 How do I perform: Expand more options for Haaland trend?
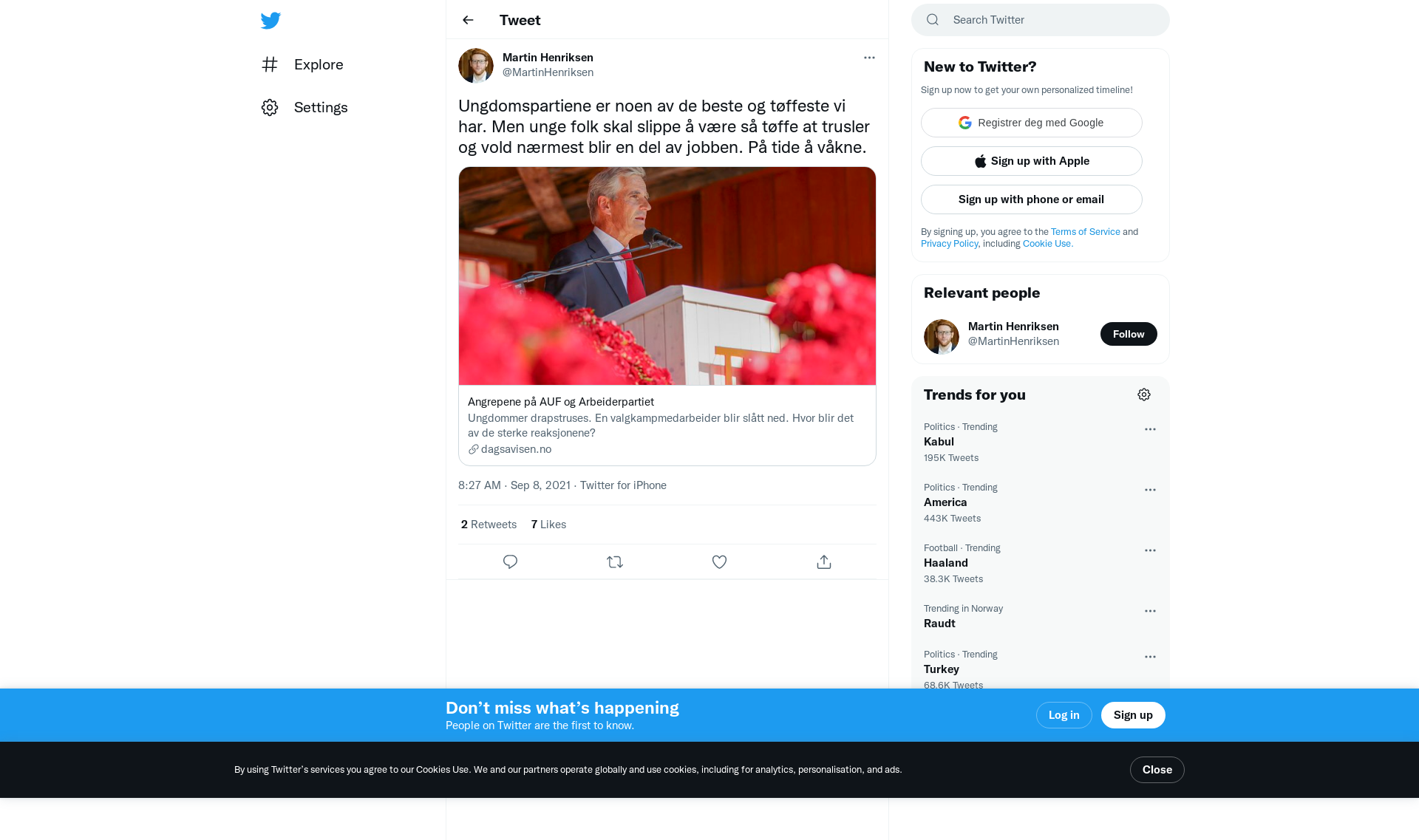[1150, 550]
